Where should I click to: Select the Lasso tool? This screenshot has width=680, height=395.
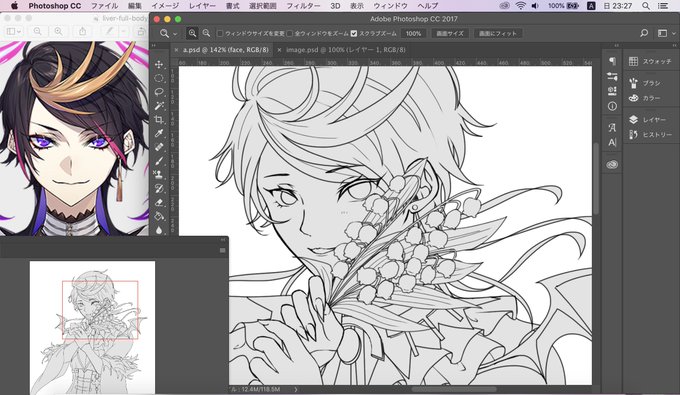159,92
